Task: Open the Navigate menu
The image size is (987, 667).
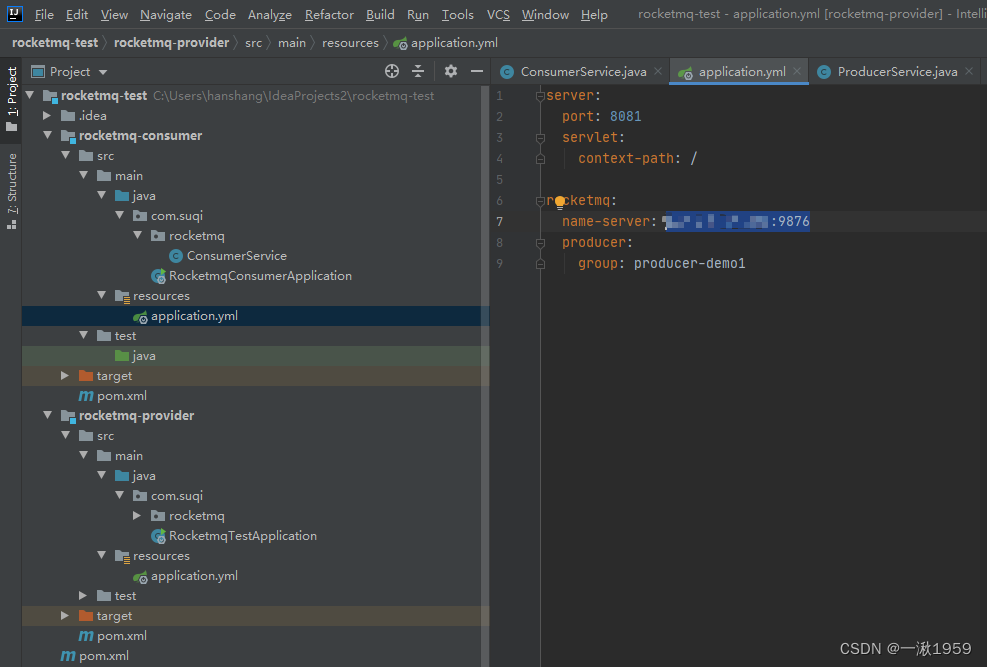Action: (x=166, y=14)
